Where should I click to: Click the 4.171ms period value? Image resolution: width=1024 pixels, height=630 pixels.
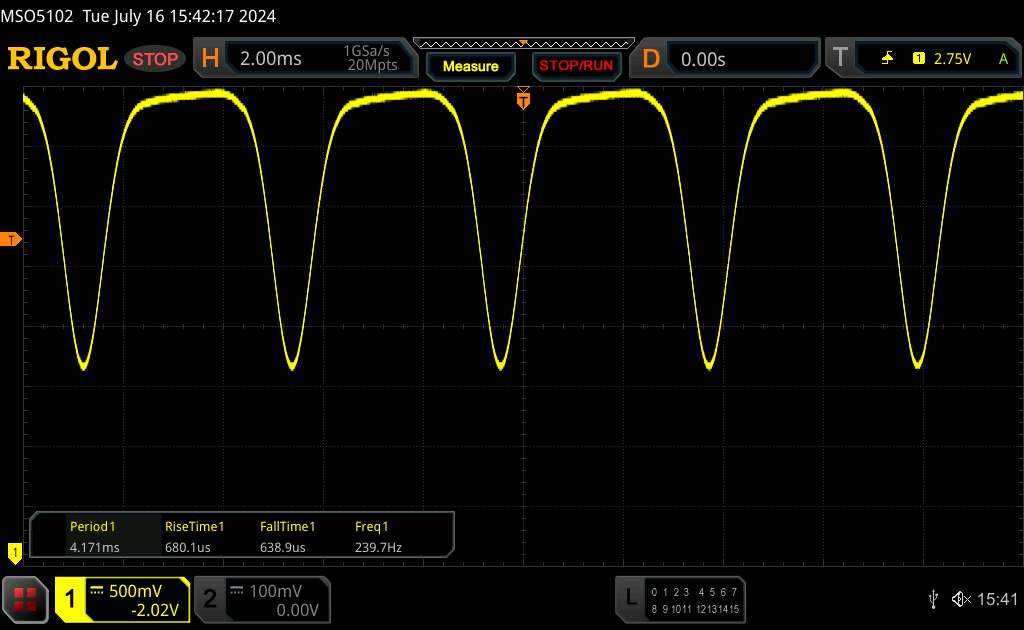pos(95,547)
